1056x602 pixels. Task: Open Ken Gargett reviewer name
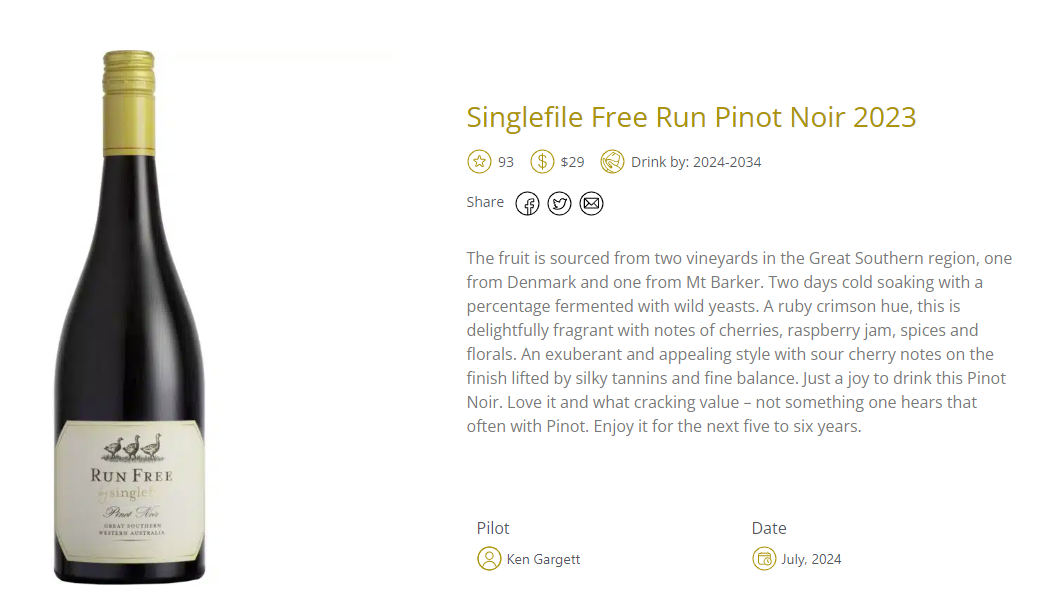(543, 560)
